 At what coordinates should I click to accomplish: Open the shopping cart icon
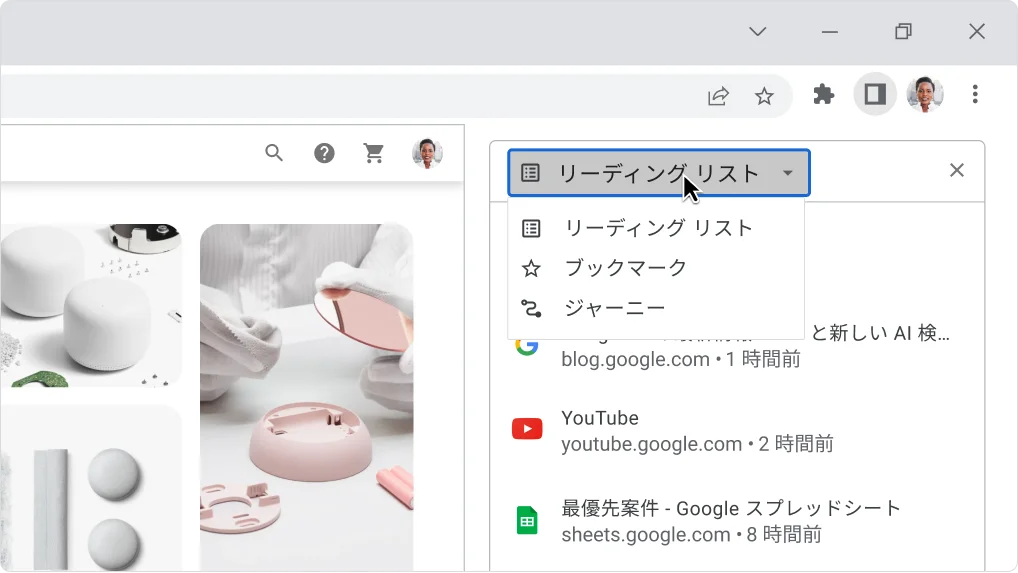[x=373, y=153]
